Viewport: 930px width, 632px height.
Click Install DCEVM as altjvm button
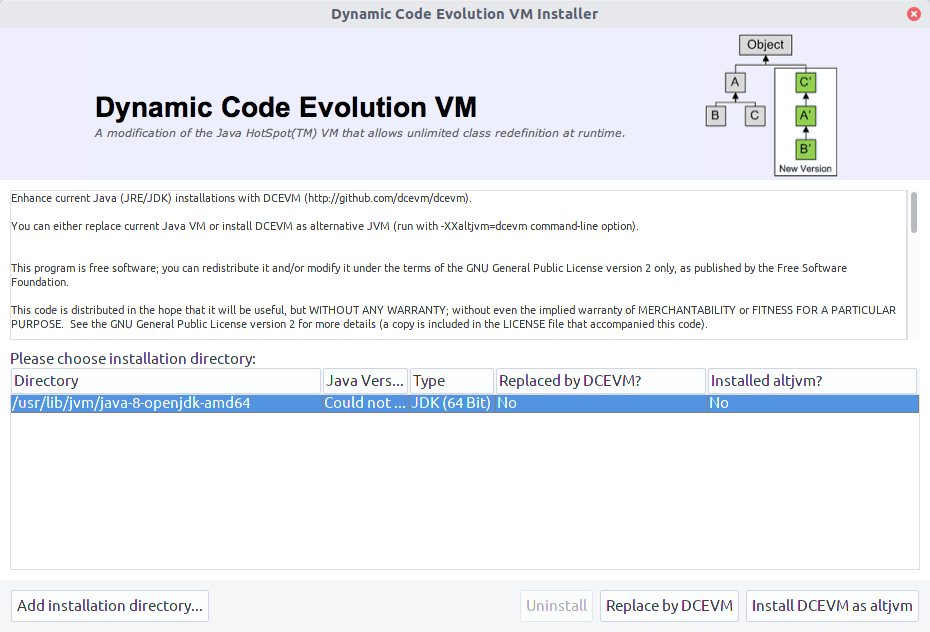pyautogui.click(x=832, y=606)
